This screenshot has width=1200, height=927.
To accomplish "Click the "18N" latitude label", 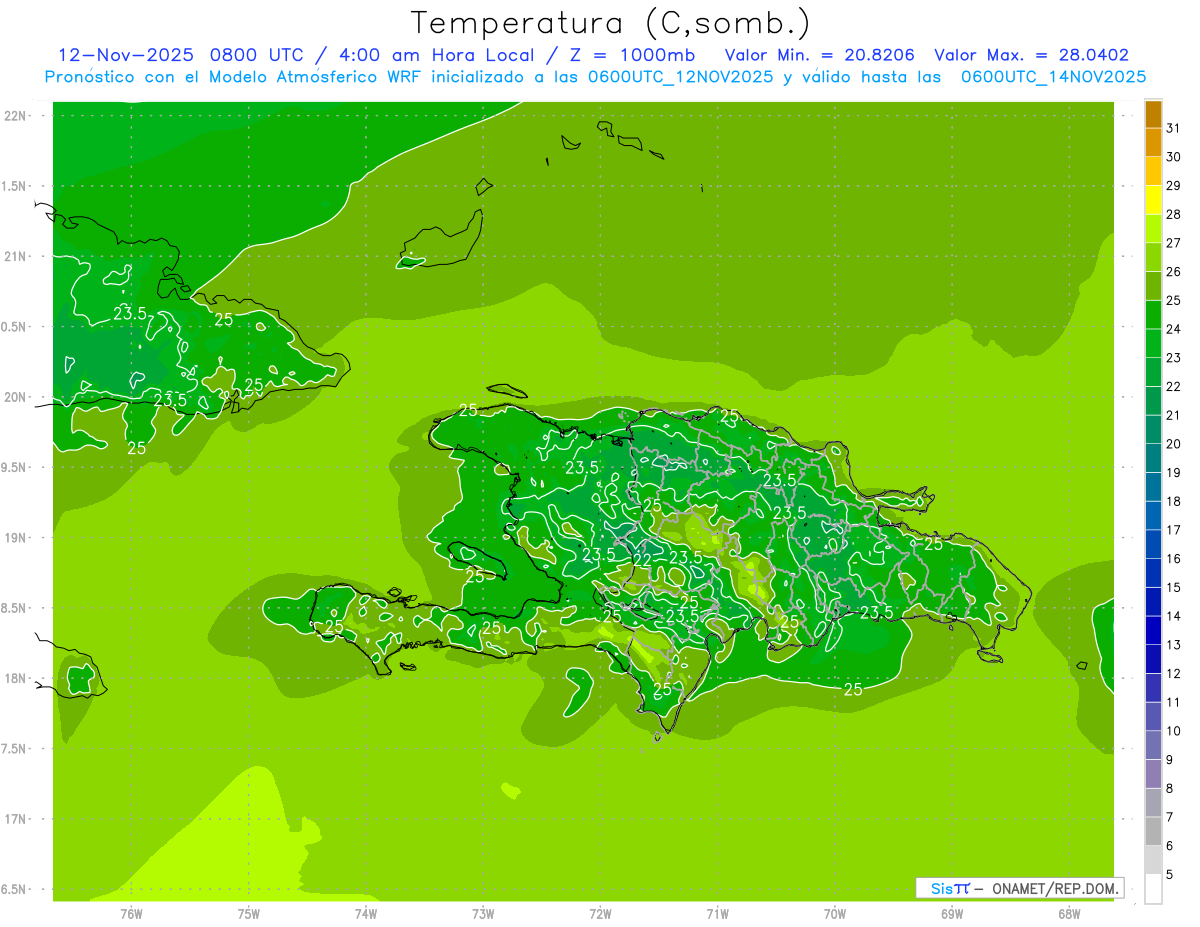I will 15,678.
